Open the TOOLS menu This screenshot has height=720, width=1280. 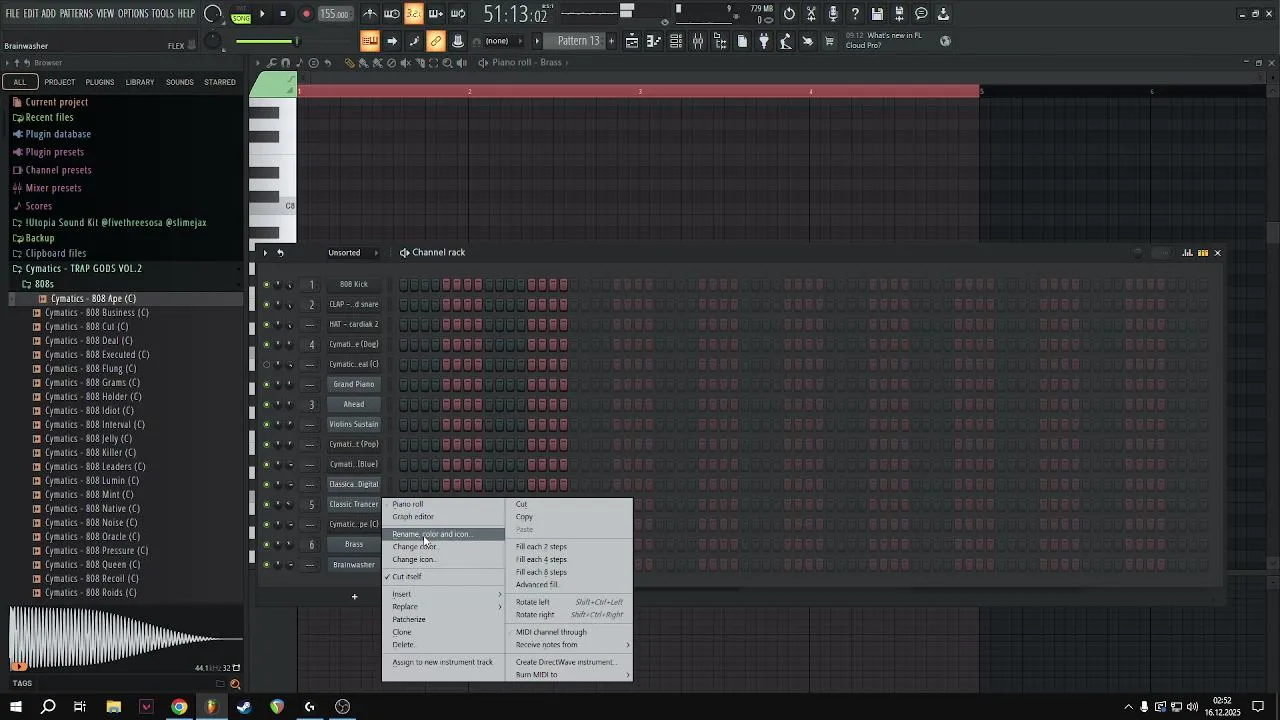(163, 14)
